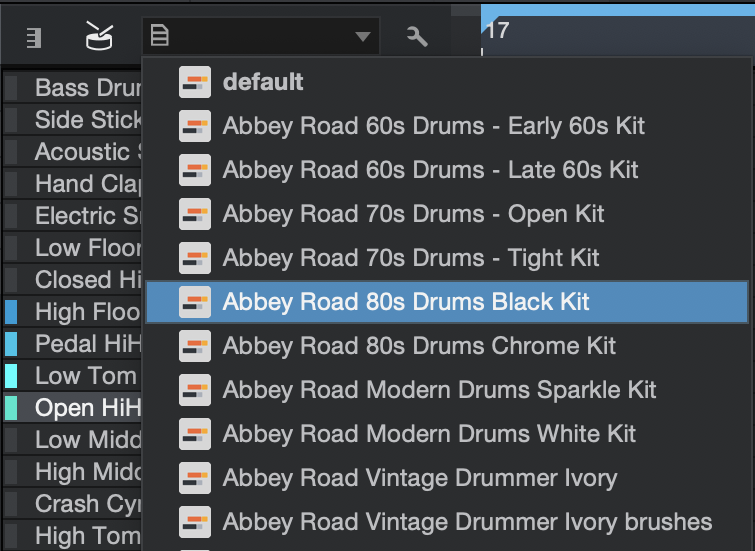Select the Open HiHat row
Image resolution: width=755 pixels, height=551 pixels.
pos(73,408)
